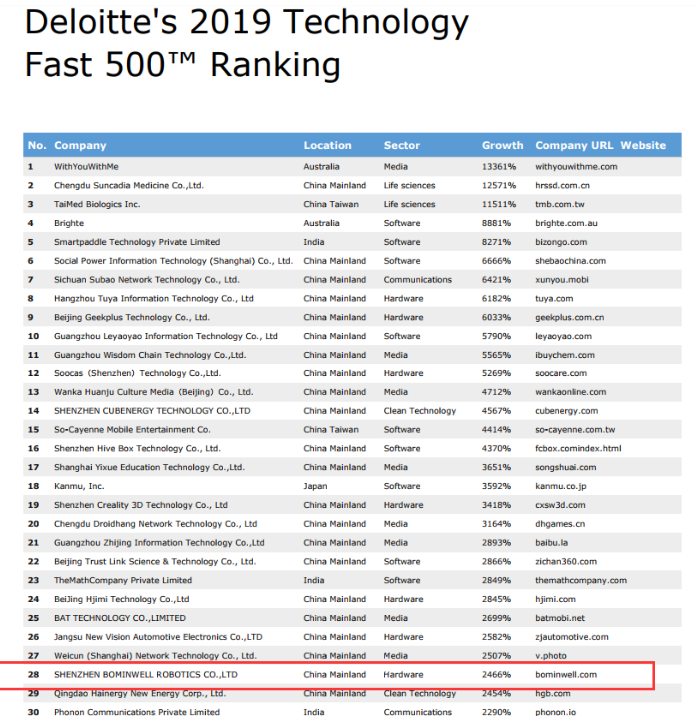Select 'Guangzhou Zhijing Information Technology Co.,Ltd'

pos(159,543)
